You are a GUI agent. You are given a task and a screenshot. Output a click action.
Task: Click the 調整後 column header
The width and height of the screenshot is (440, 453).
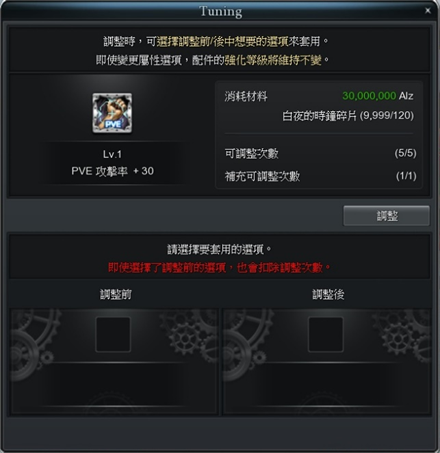328,295
